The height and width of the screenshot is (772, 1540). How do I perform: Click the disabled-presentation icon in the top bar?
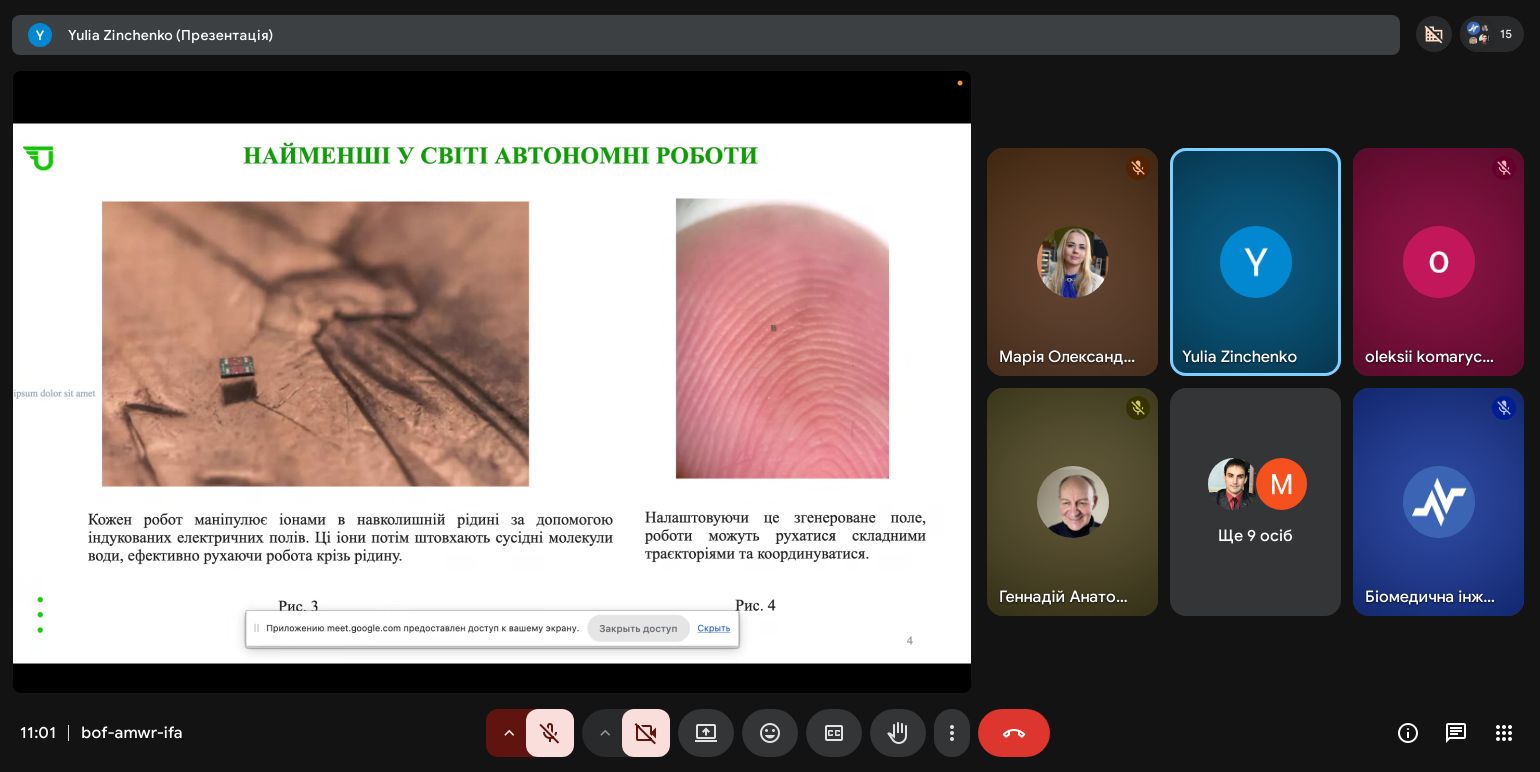pos(1433,34)
